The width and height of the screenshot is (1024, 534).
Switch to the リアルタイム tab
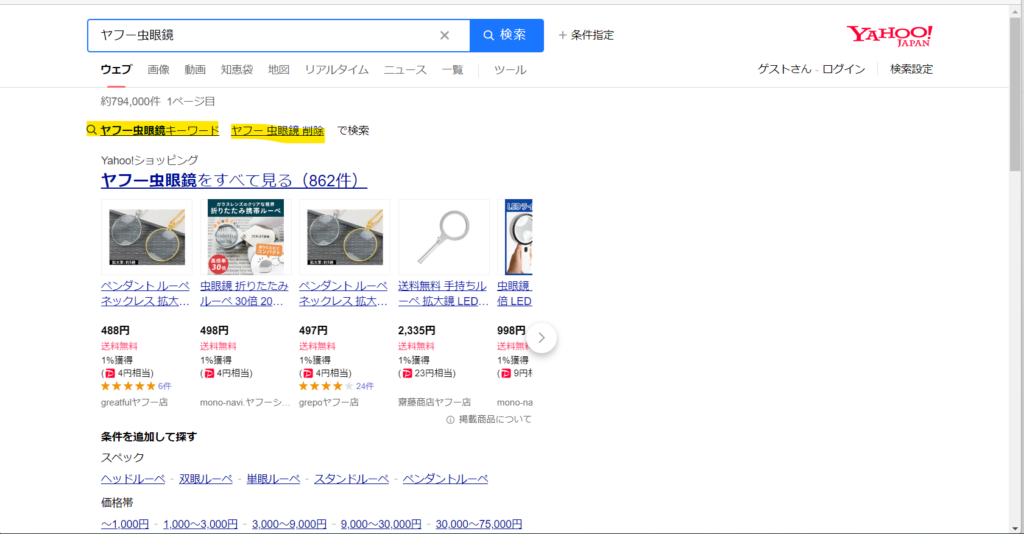coord(336,70)
